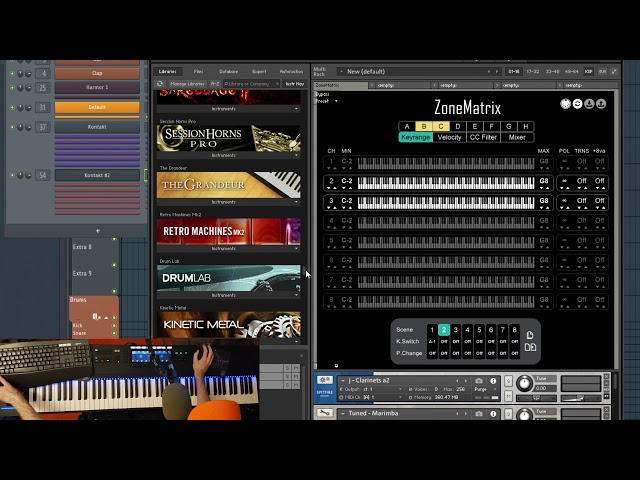Viewport: 640px width, 480px height.
Task: Click the camera snapshot icon for Tuned - Marimba
Action: [x=479, y=414]
